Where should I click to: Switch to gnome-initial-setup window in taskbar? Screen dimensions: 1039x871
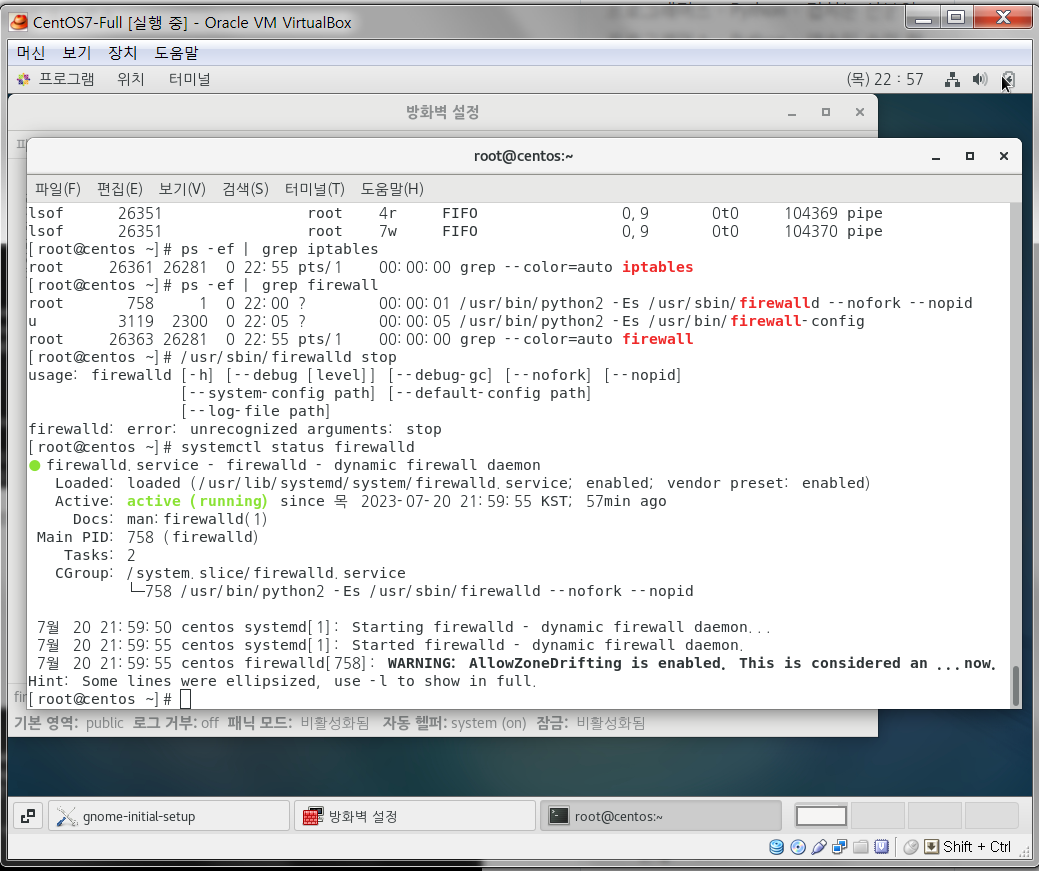point(169,816)
